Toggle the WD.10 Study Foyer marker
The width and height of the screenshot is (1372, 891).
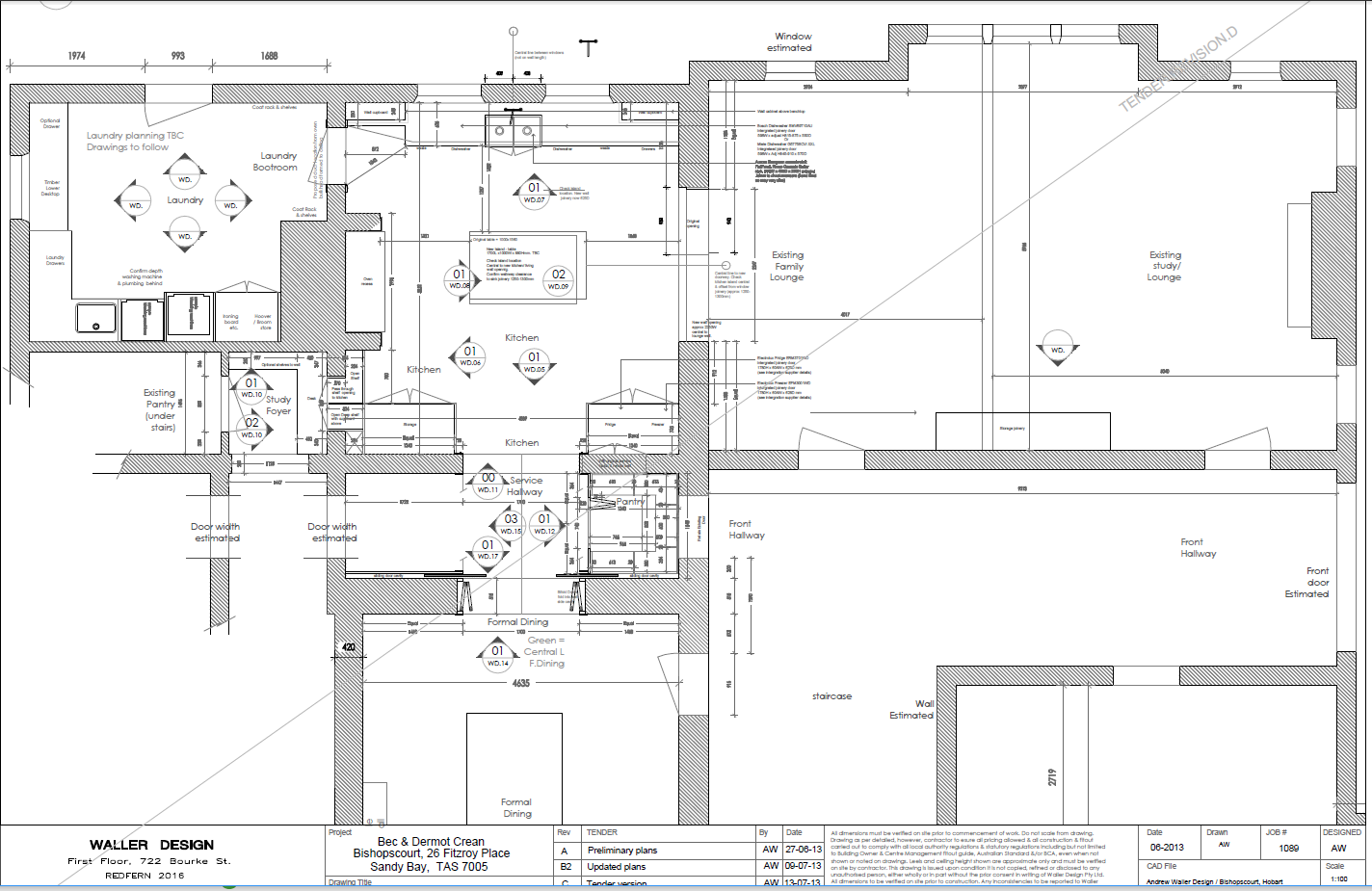[251, 387]
